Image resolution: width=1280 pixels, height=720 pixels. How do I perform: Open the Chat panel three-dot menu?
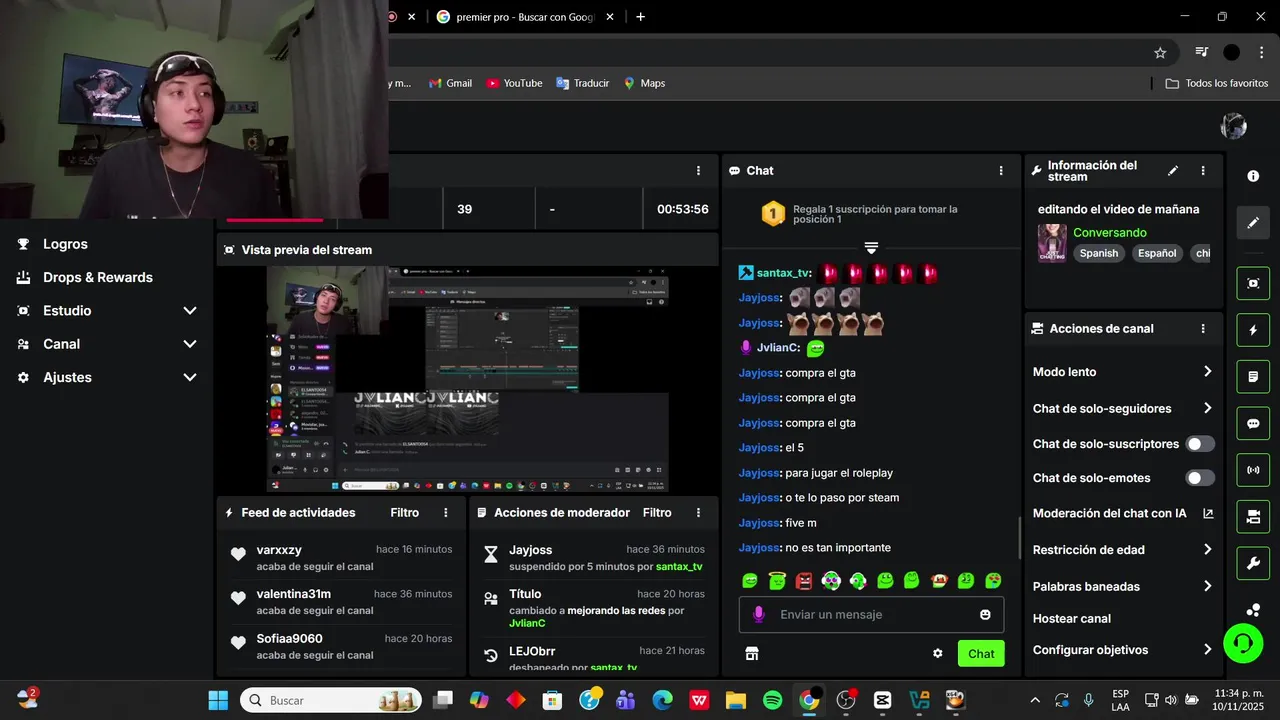pyautogui.click(x=1001, y=171)
